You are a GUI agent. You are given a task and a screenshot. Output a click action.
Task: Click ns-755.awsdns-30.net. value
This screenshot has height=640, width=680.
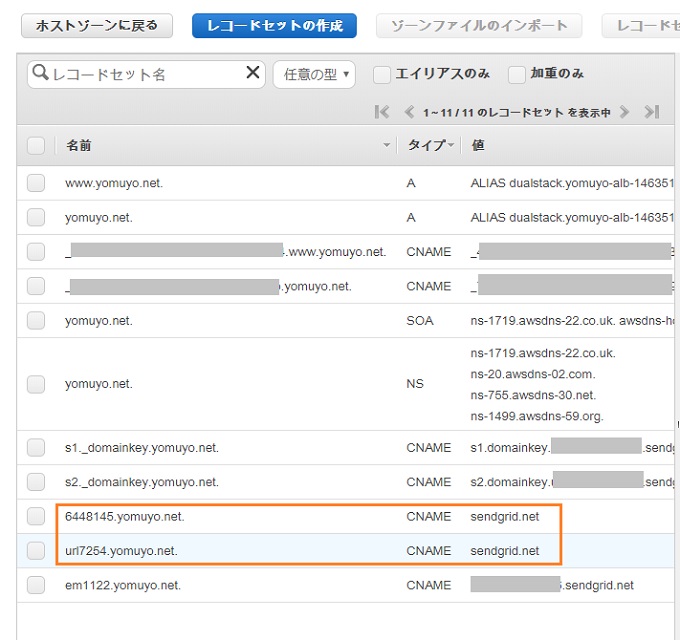click(533, 395)
